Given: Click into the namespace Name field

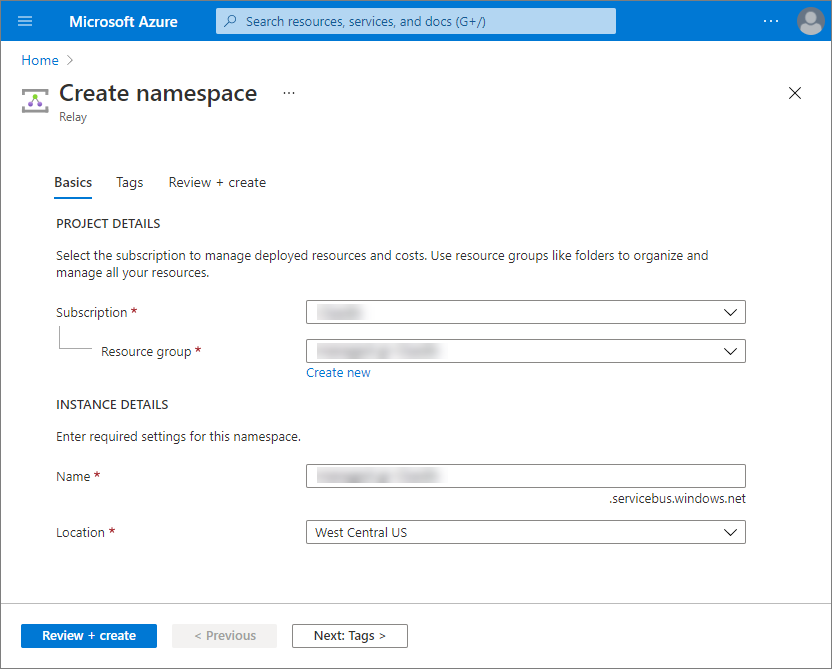Looking at the screenshot, I should click(x=525, y=476).
